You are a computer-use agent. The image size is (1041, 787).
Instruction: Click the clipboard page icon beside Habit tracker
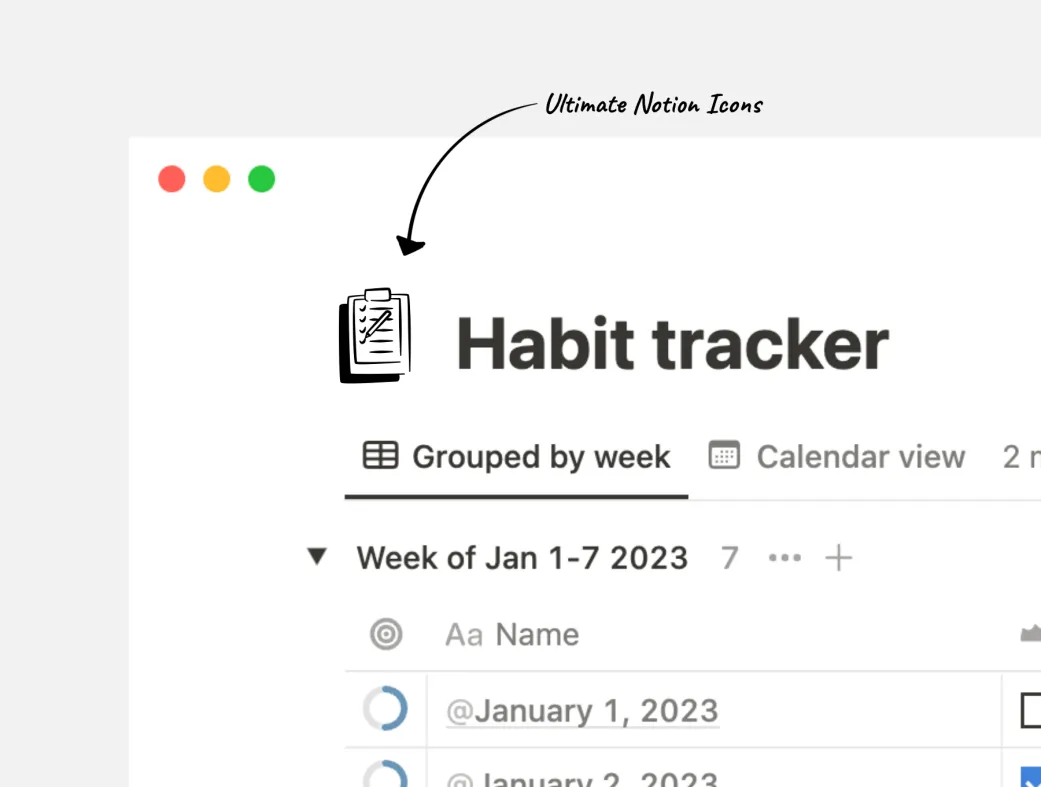(x=375, y=336)
